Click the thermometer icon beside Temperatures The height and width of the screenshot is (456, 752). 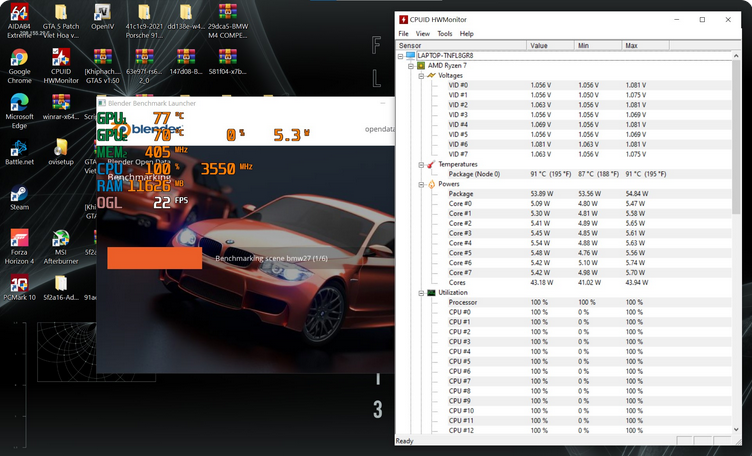point(431,164)
